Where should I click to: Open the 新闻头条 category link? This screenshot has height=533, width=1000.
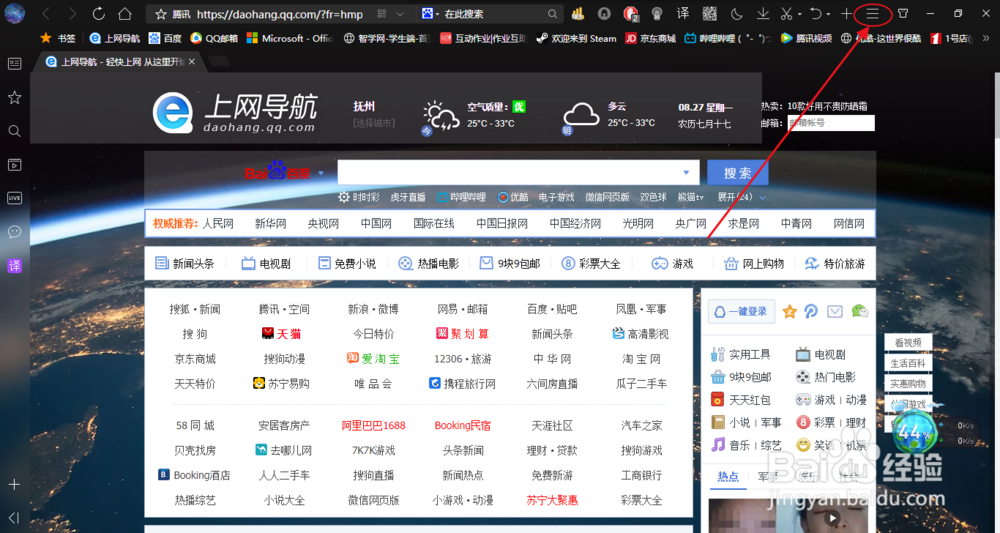[x=184, y=263]
